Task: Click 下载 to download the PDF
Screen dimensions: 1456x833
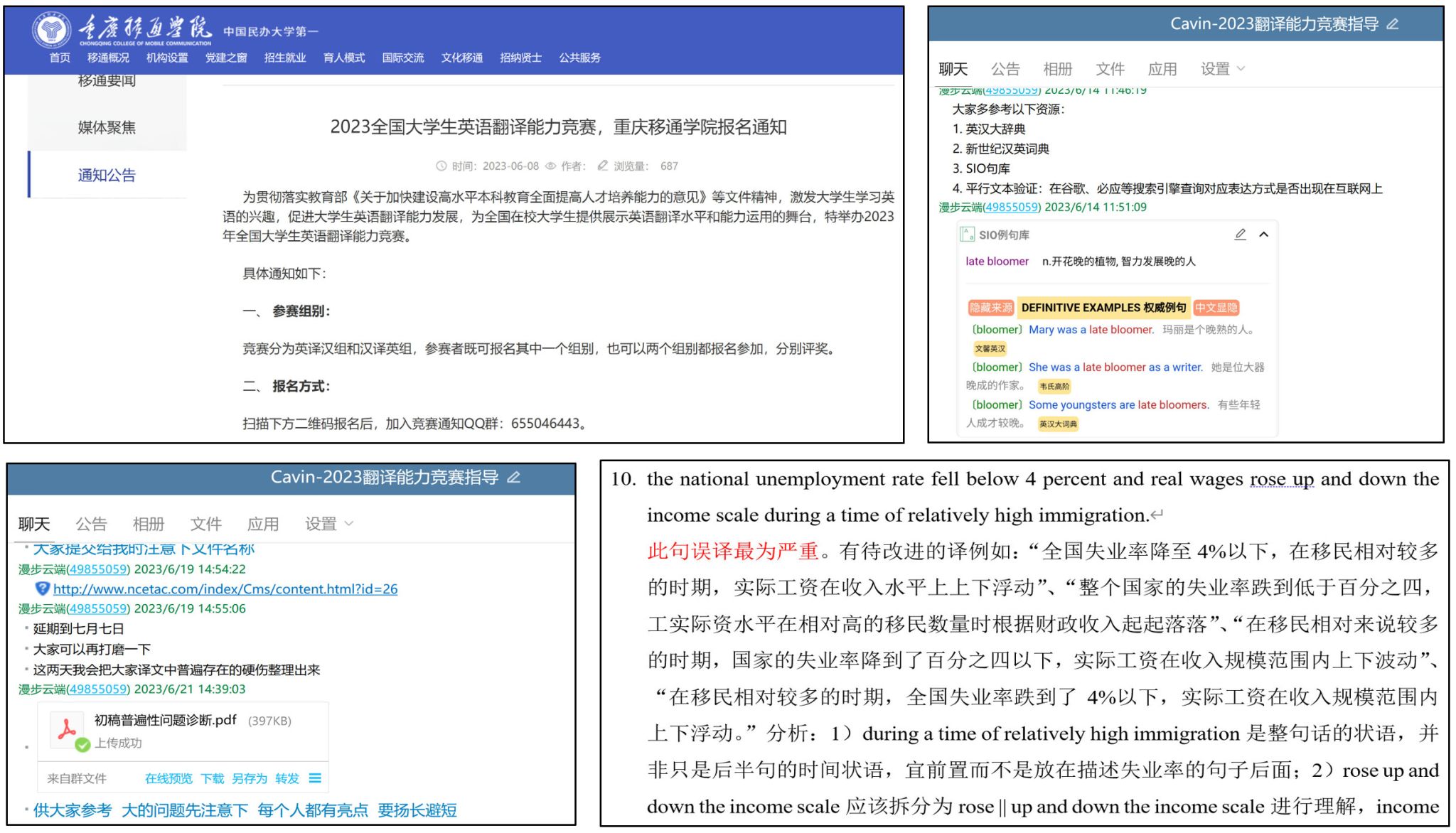Action: [x=212, y=778]
